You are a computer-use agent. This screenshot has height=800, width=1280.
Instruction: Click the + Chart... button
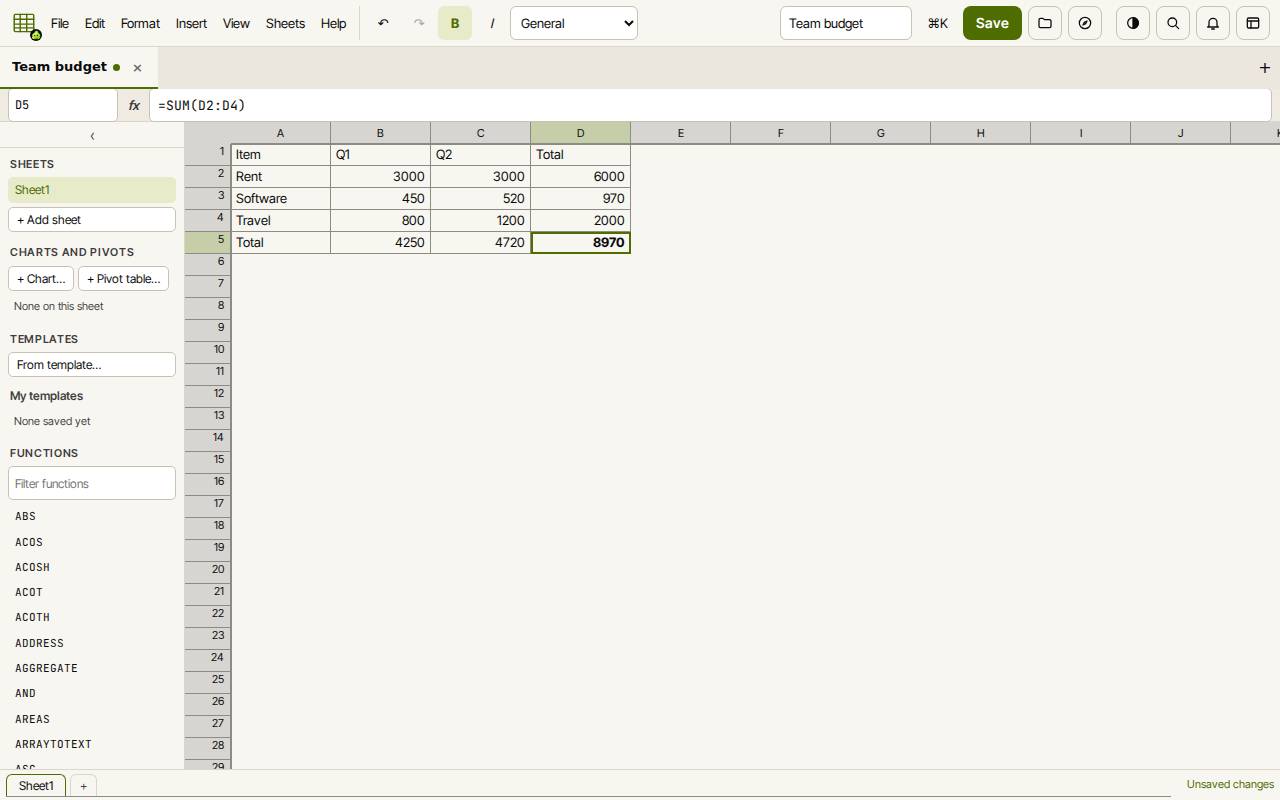[41, 279]
